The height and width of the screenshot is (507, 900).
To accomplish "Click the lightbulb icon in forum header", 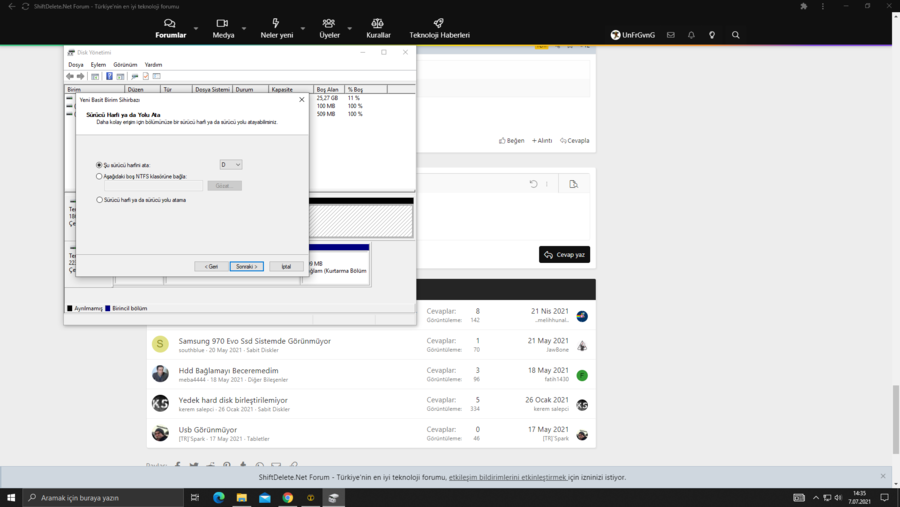I will [712, 35].
